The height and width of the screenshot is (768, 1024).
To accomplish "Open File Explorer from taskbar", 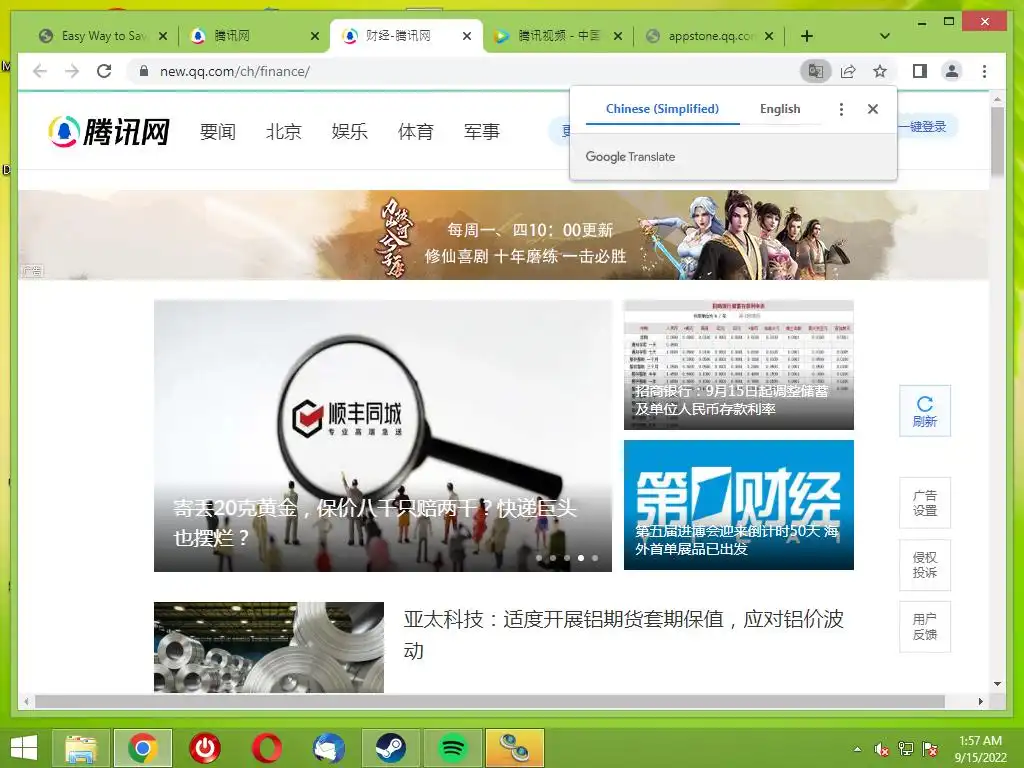I will click(x=80, y=748).
